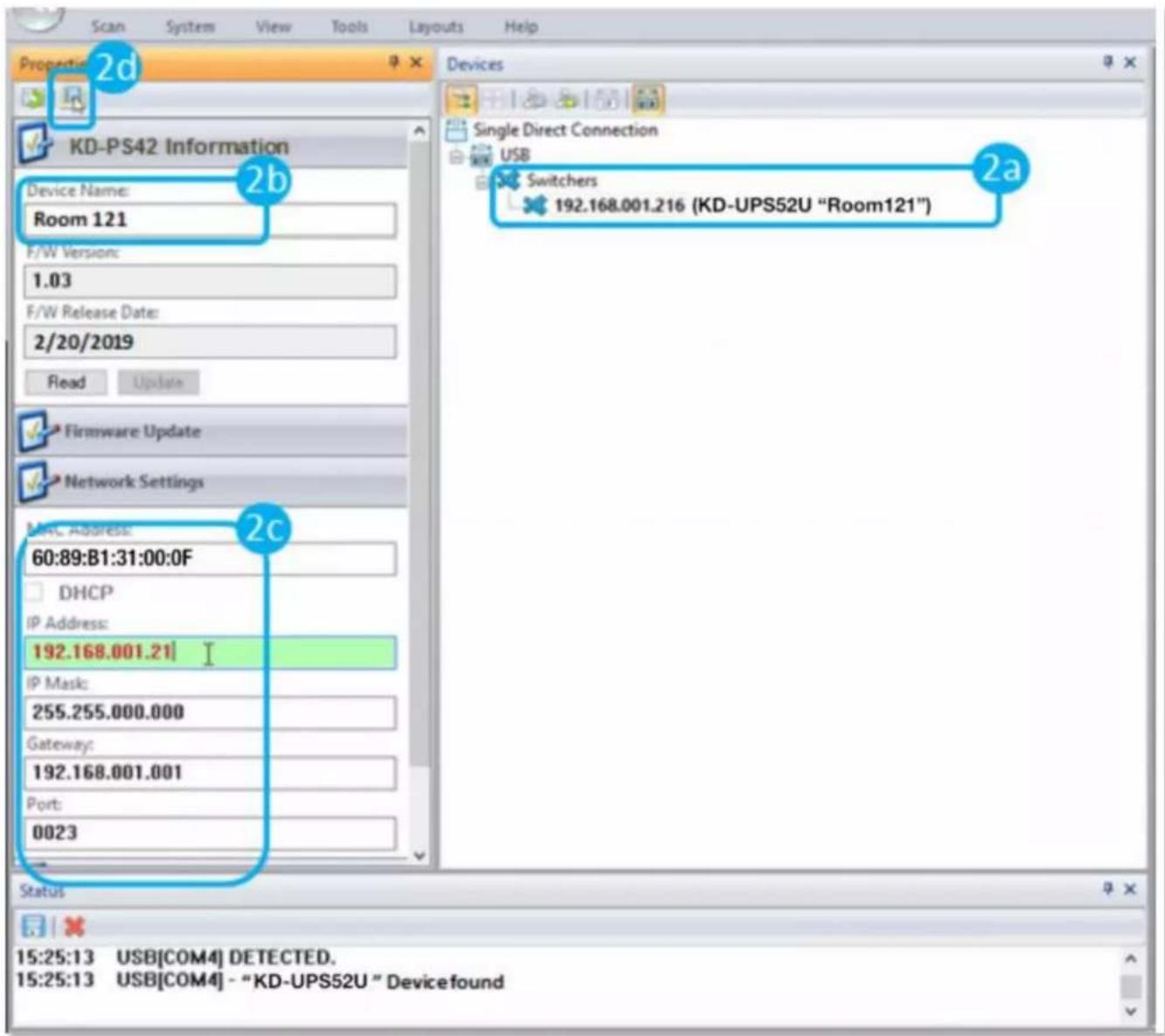Pin the Status panel
The height and width of the screenshot is (1036, 1165).
[1107, 888]
